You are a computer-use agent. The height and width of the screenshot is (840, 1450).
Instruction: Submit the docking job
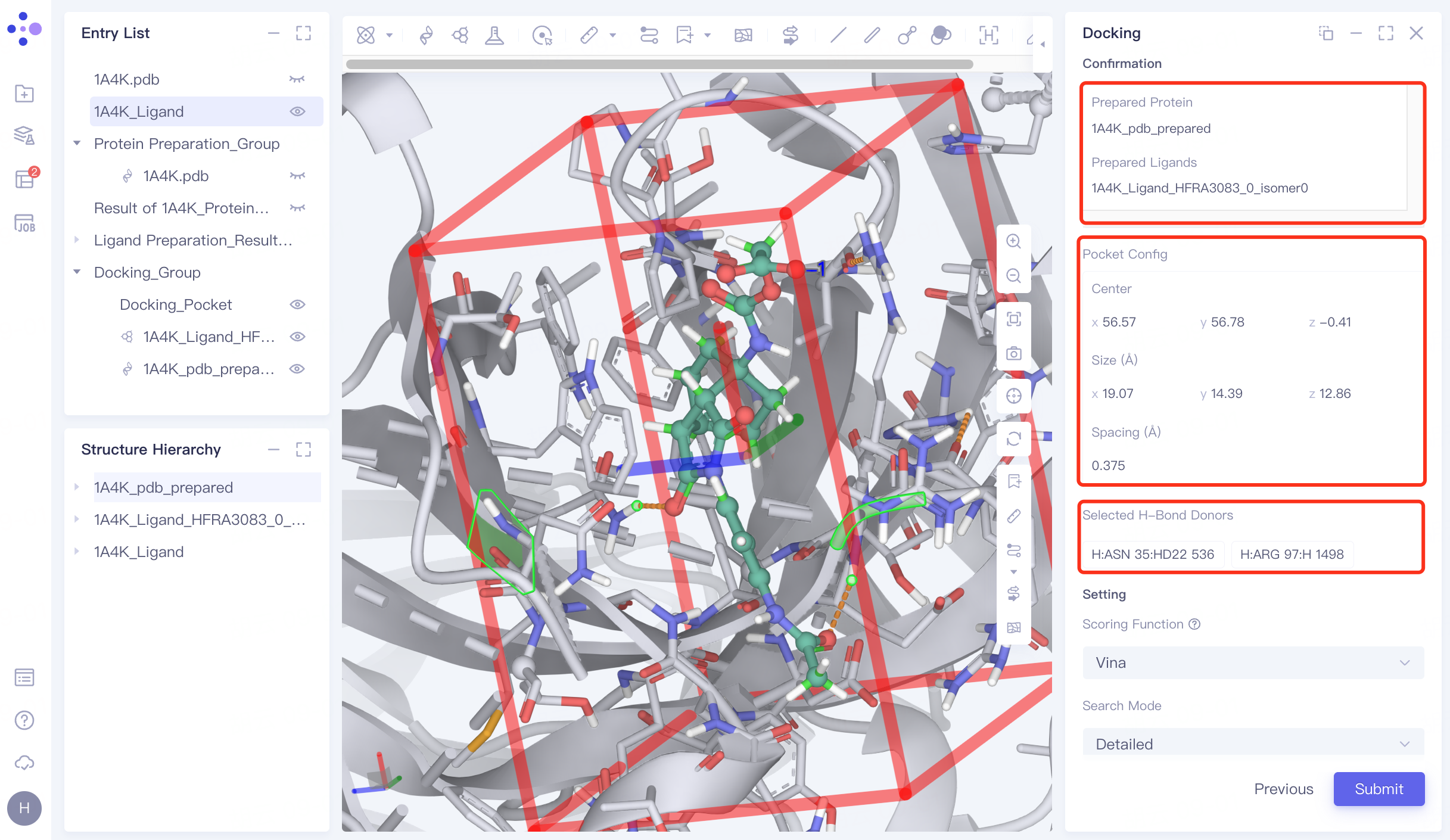point(1378,789)
